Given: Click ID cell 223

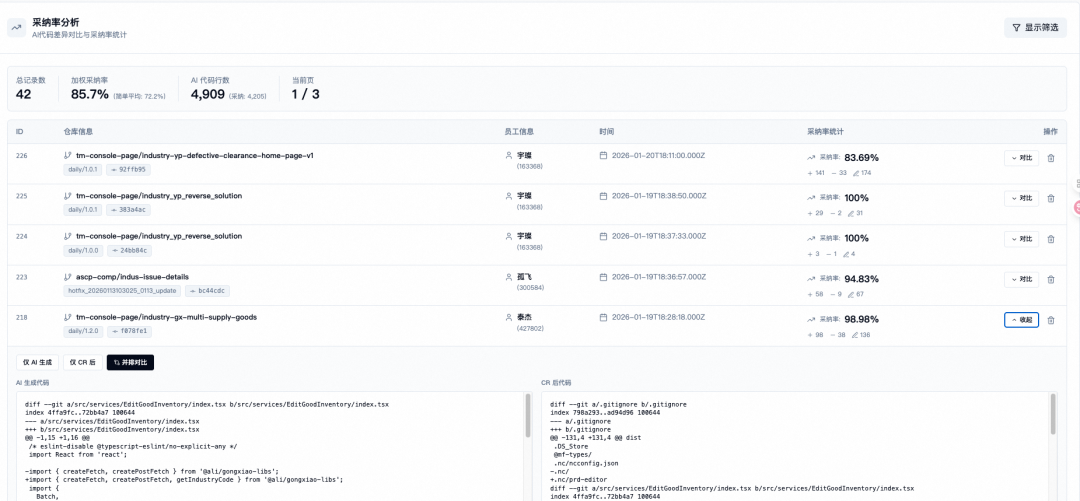Looking at the screenshot, I should coord(21,276).
